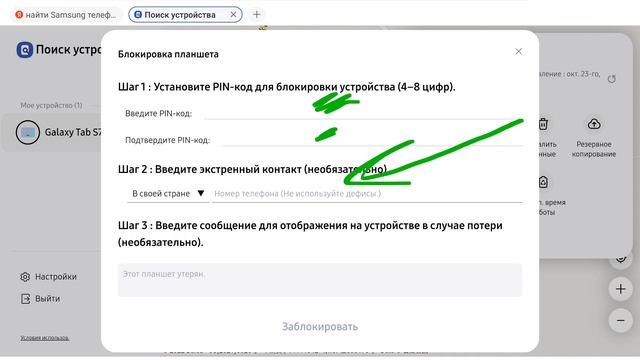Close the 'Поиск устройства' tab
The width and height of the screenshot is (640, 360).
click(x=233, y=15)
